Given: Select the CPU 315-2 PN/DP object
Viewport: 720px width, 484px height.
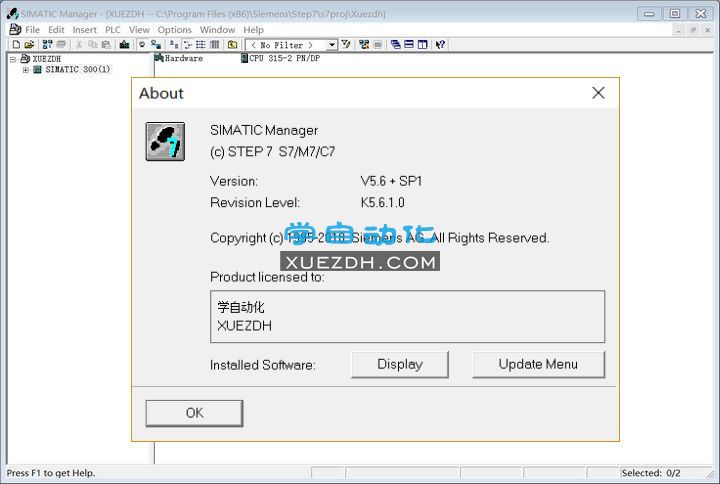Looking at the screenshot, I should coord(281,58).
